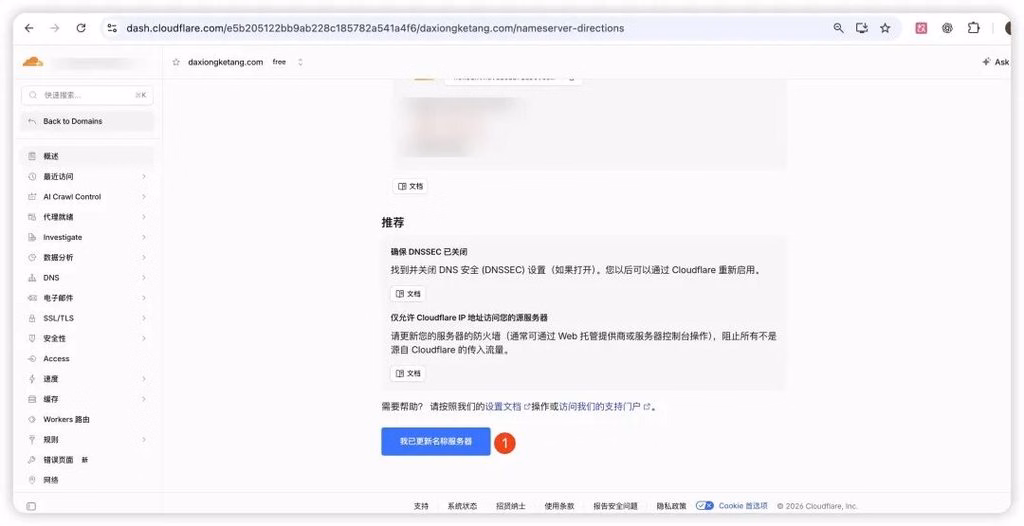Open 隐私政策 footer link

(x=671, y=506)
